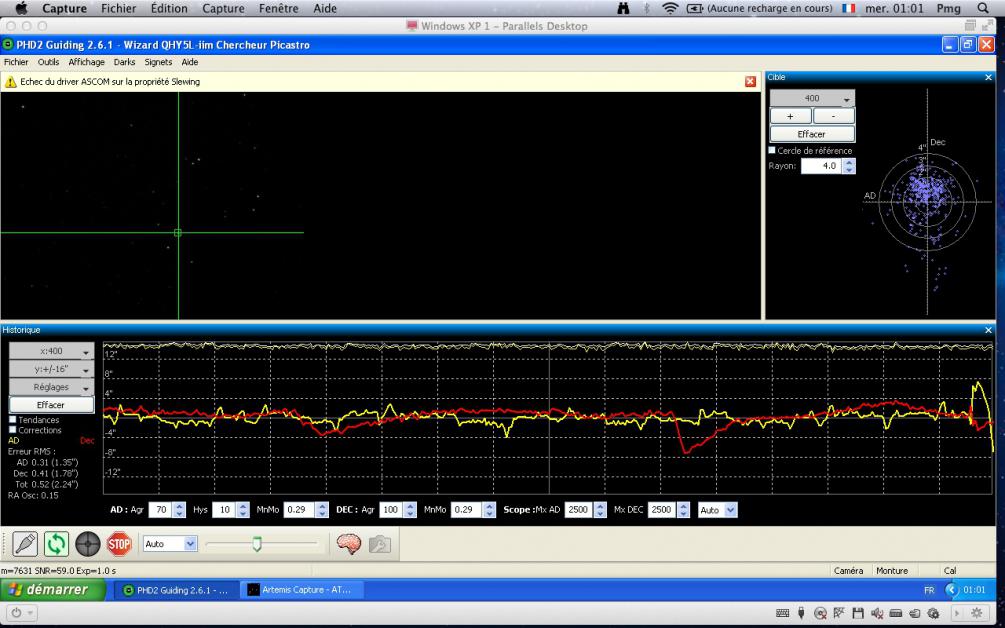Viewport: 1005px width, 628px height.
Task: Click Effacer in the Cible panel
Action: [812, 134]
